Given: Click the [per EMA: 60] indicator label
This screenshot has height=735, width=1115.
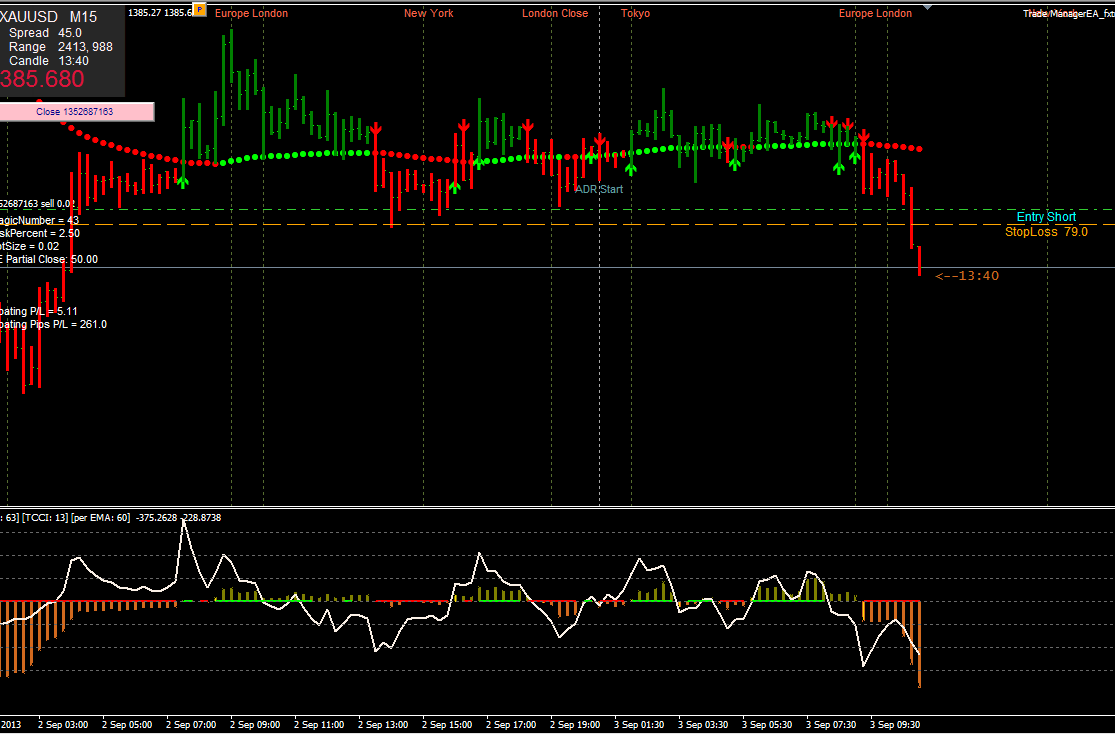Looking at the screenshot, I should click(x=101, y=517).
